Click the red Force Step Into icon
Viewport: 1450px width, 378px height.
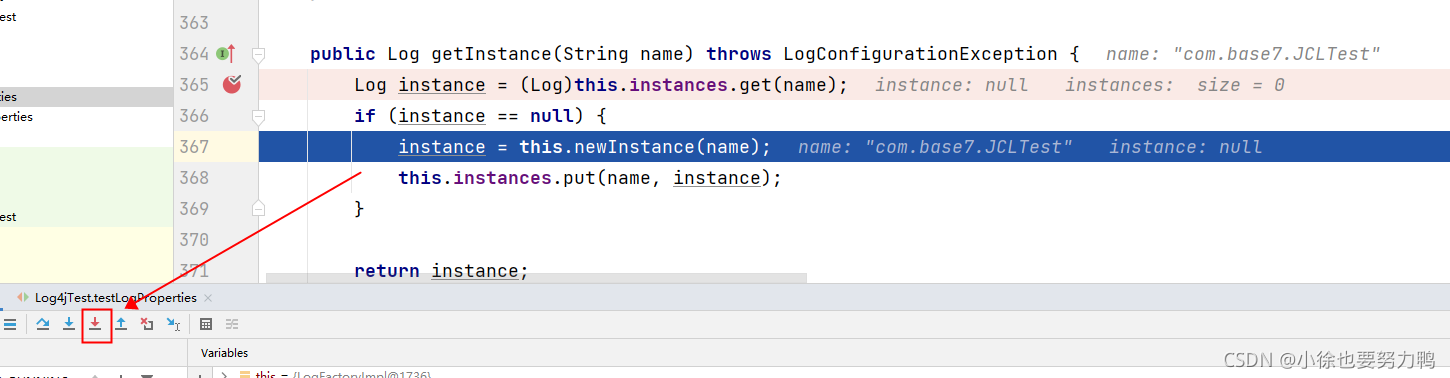(x=95, y=324)
